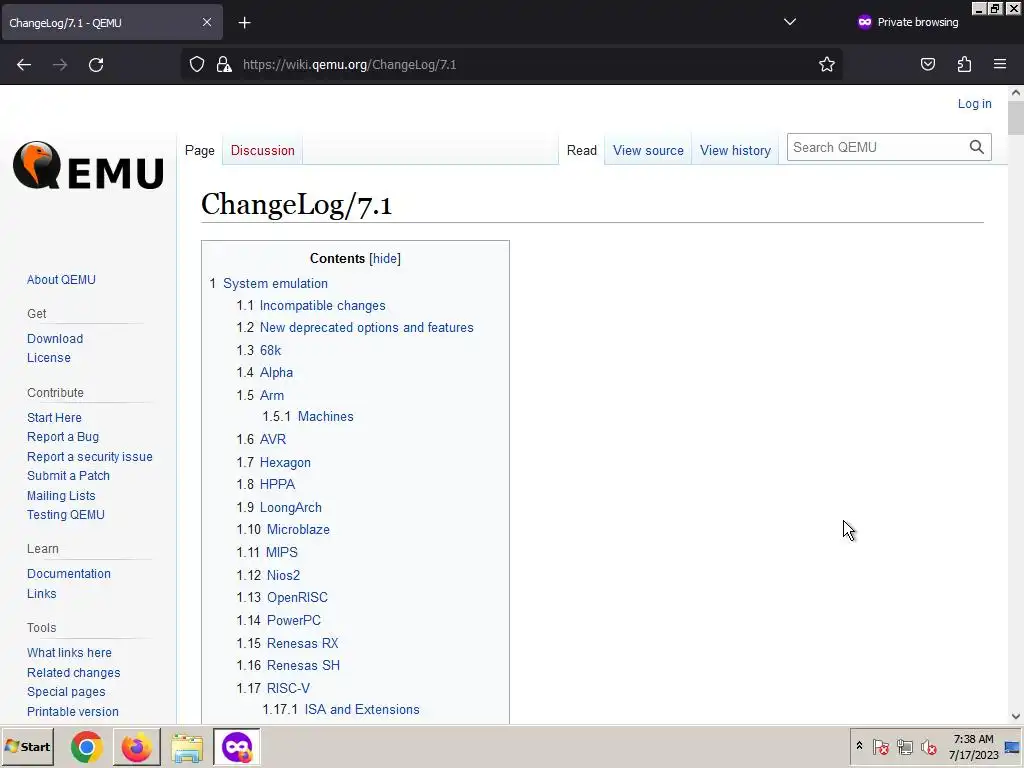Image resolution: width=1024 pixels, height=768 pixels.
Task: Open the tracking protection shield icon
Action: click(x=197, y=64)
